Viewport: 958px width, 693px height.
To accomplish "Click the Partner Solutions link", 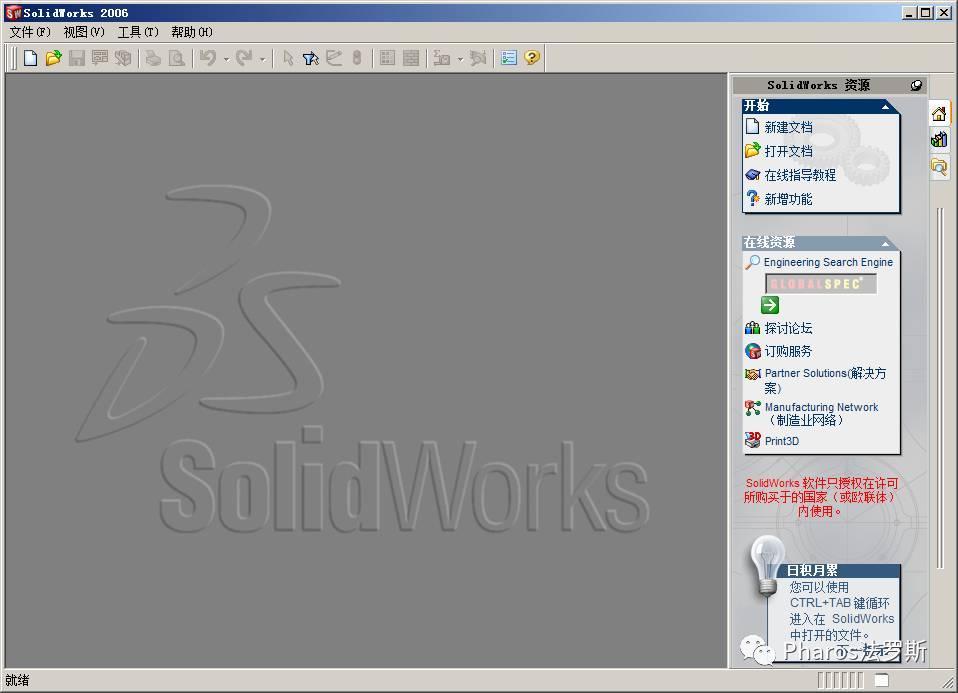I will (x=825, y=380).
